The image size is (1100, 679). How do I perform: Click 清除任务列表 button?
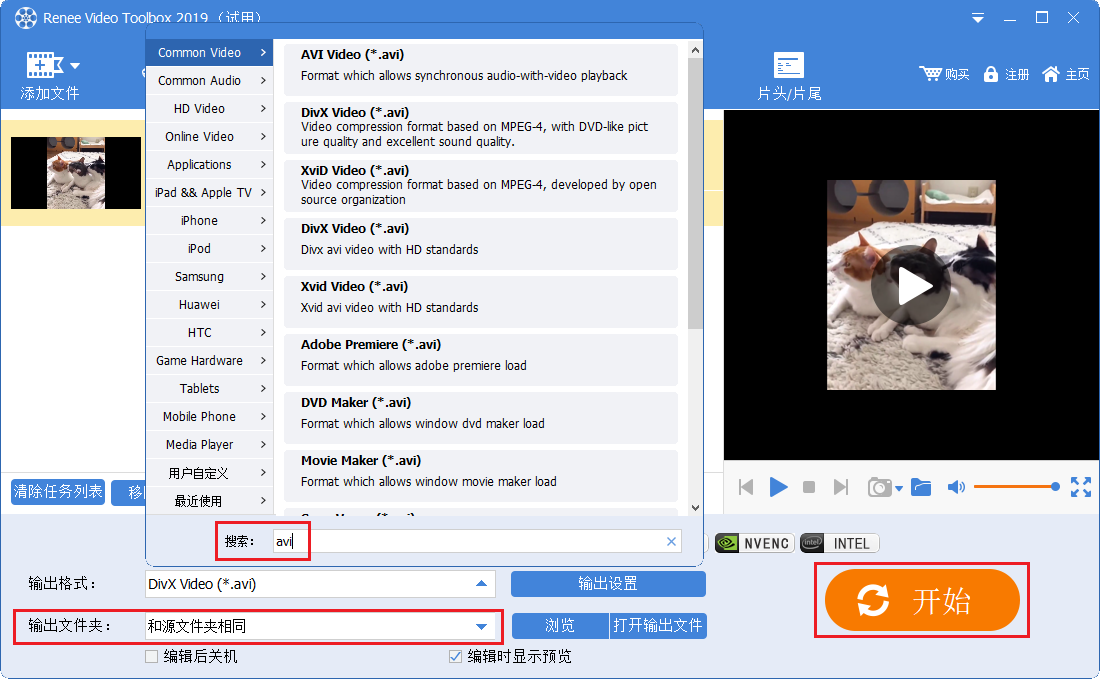pyautogui.click(x=58, y=492)
